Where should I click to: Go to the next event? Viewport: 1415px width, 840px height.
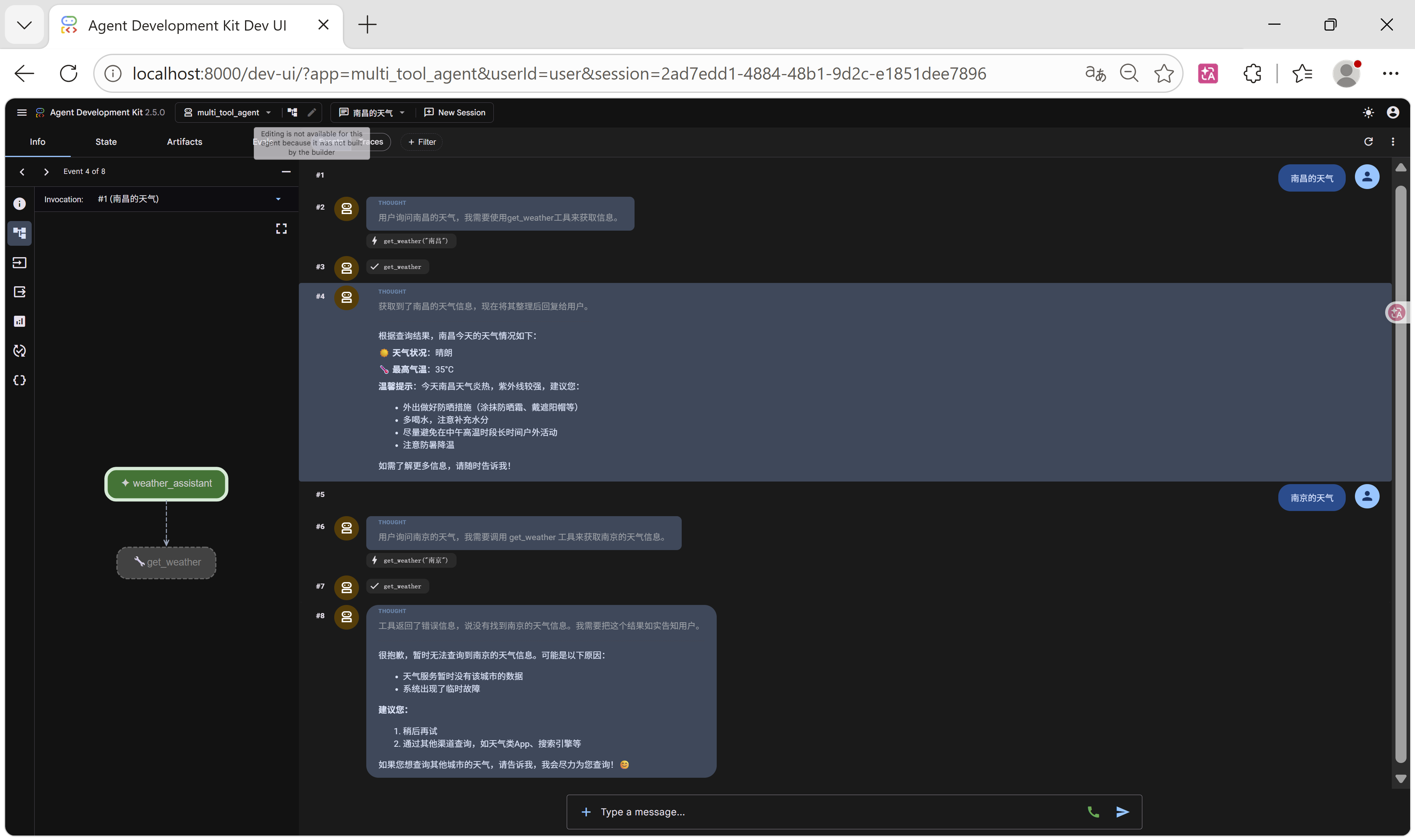[x=46, y=172]
